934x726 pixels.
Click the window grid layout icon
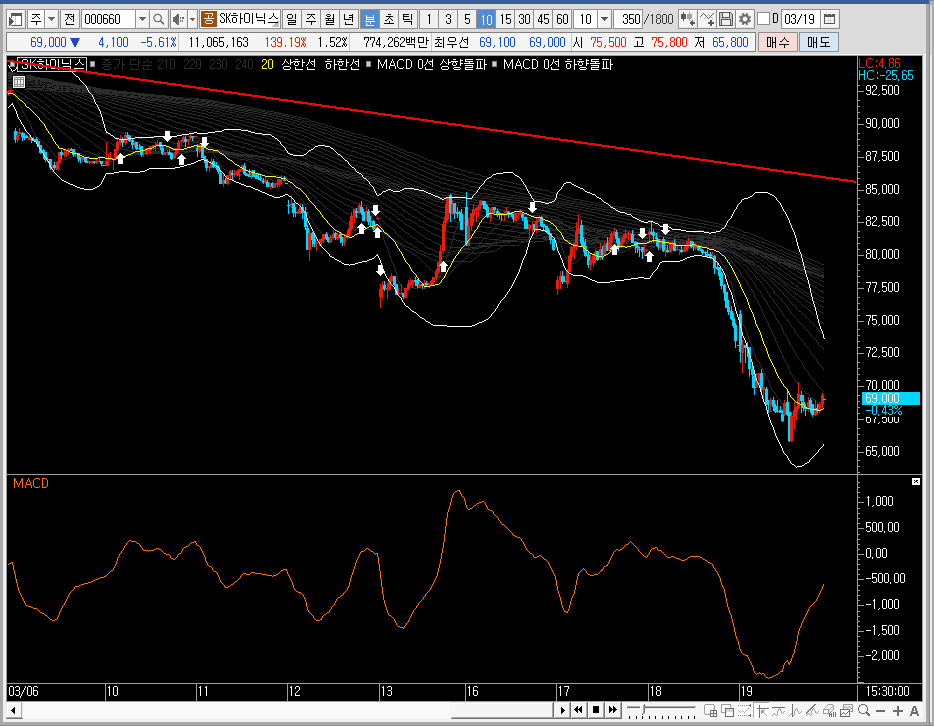[x=710, y=710]
